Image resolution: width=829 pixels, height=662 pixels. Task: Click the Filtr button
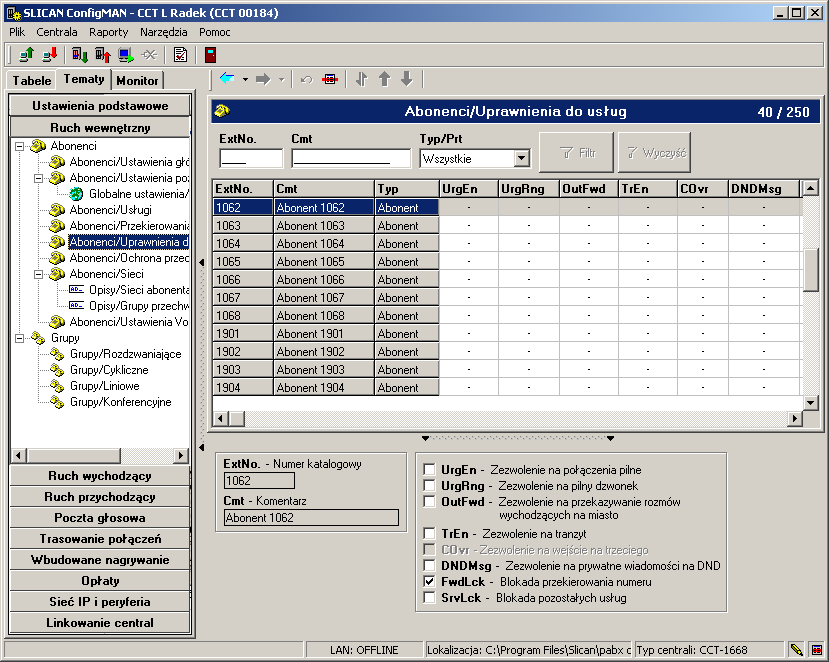[x=576, y=152]
